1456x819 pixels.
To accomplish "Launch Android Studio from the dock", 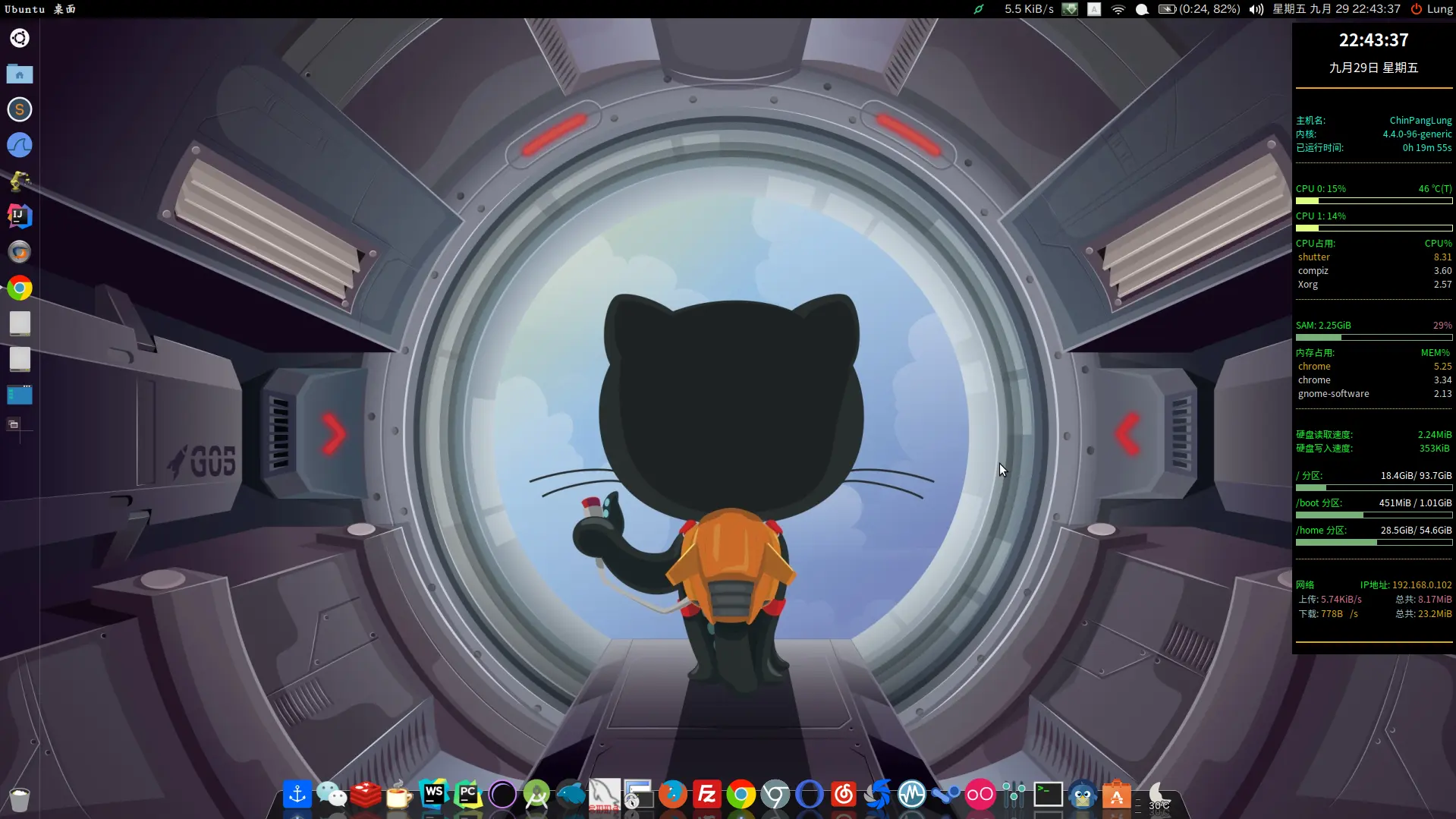I will tap(536, 795).
